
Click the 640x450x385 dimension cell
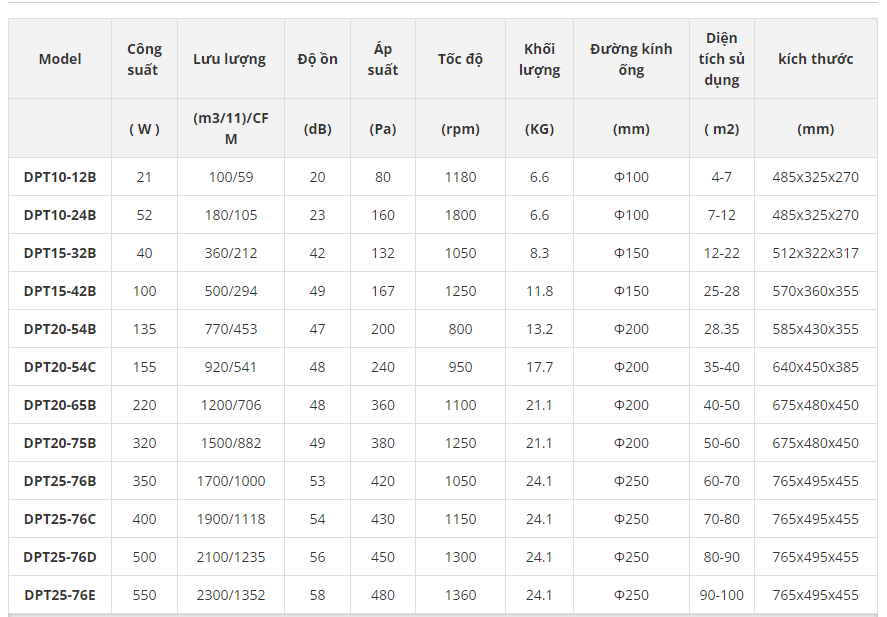pyautogui.click(x=816, y=367)
